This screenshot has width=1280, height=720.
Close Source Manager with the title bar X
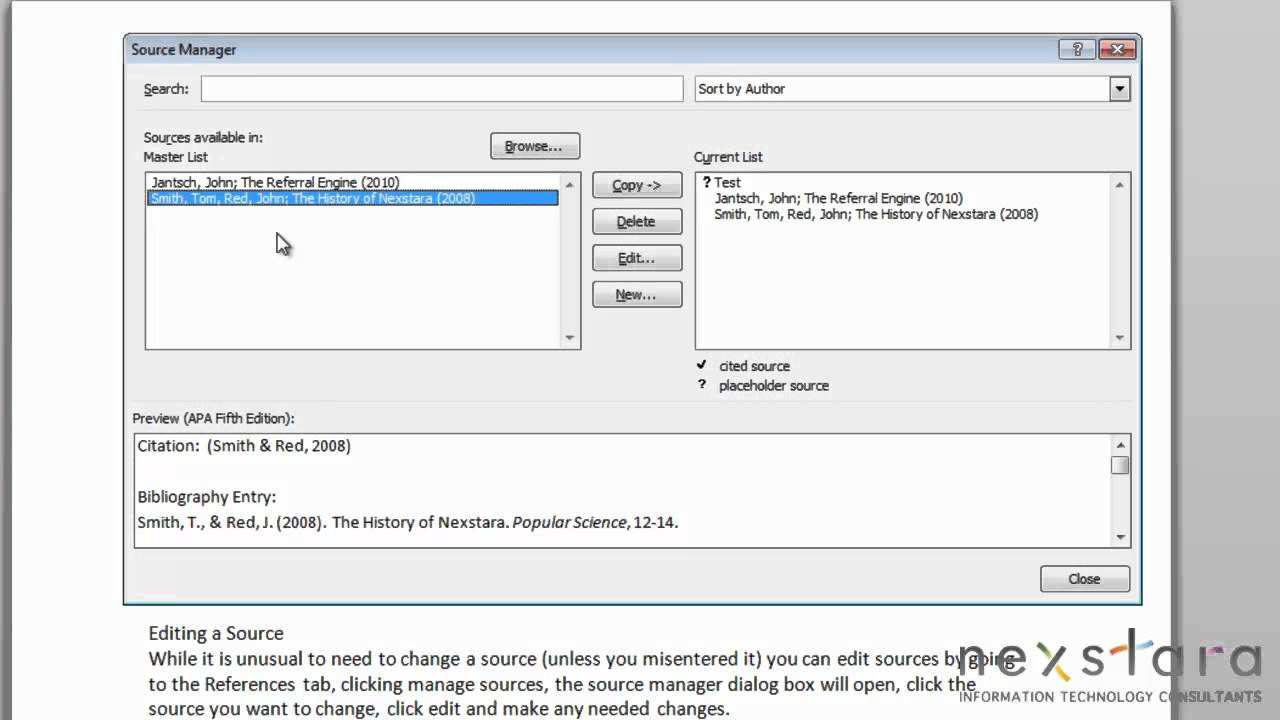click(x=1116, y=49)
